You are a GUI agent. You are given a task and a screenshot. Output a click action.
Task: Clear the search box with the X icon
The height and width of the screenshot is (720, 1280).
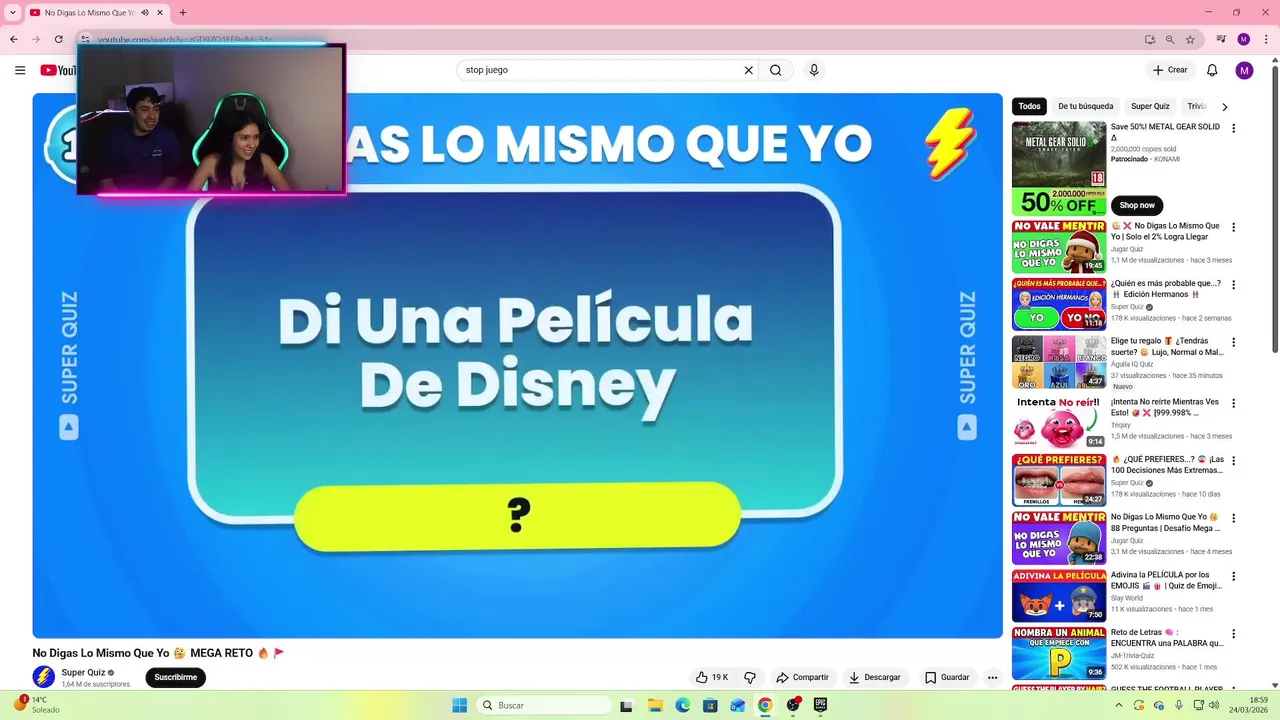pos(748,70)
